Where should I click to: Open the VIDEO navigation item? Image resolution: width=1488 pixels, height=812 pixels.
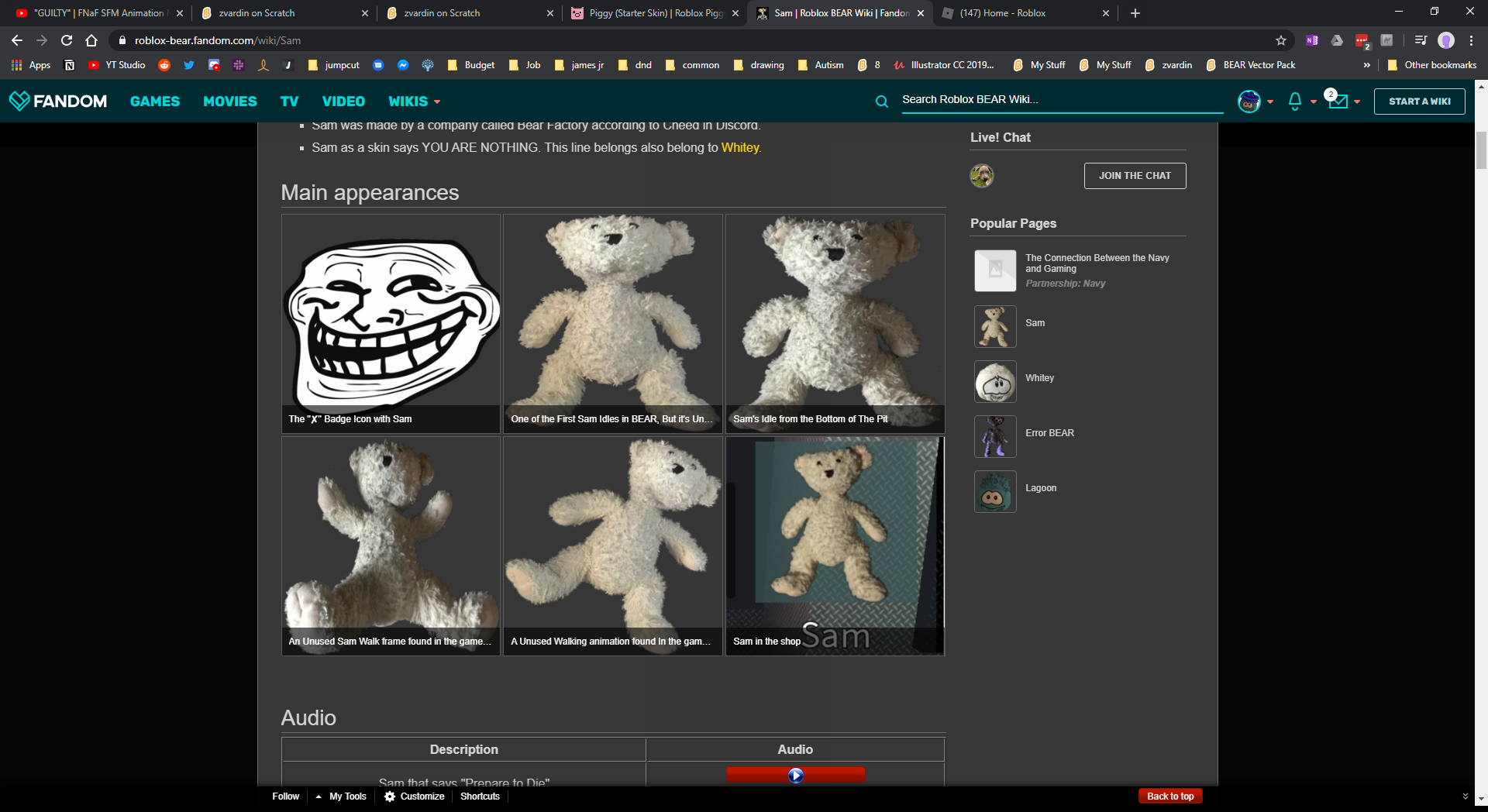point(343,101)
